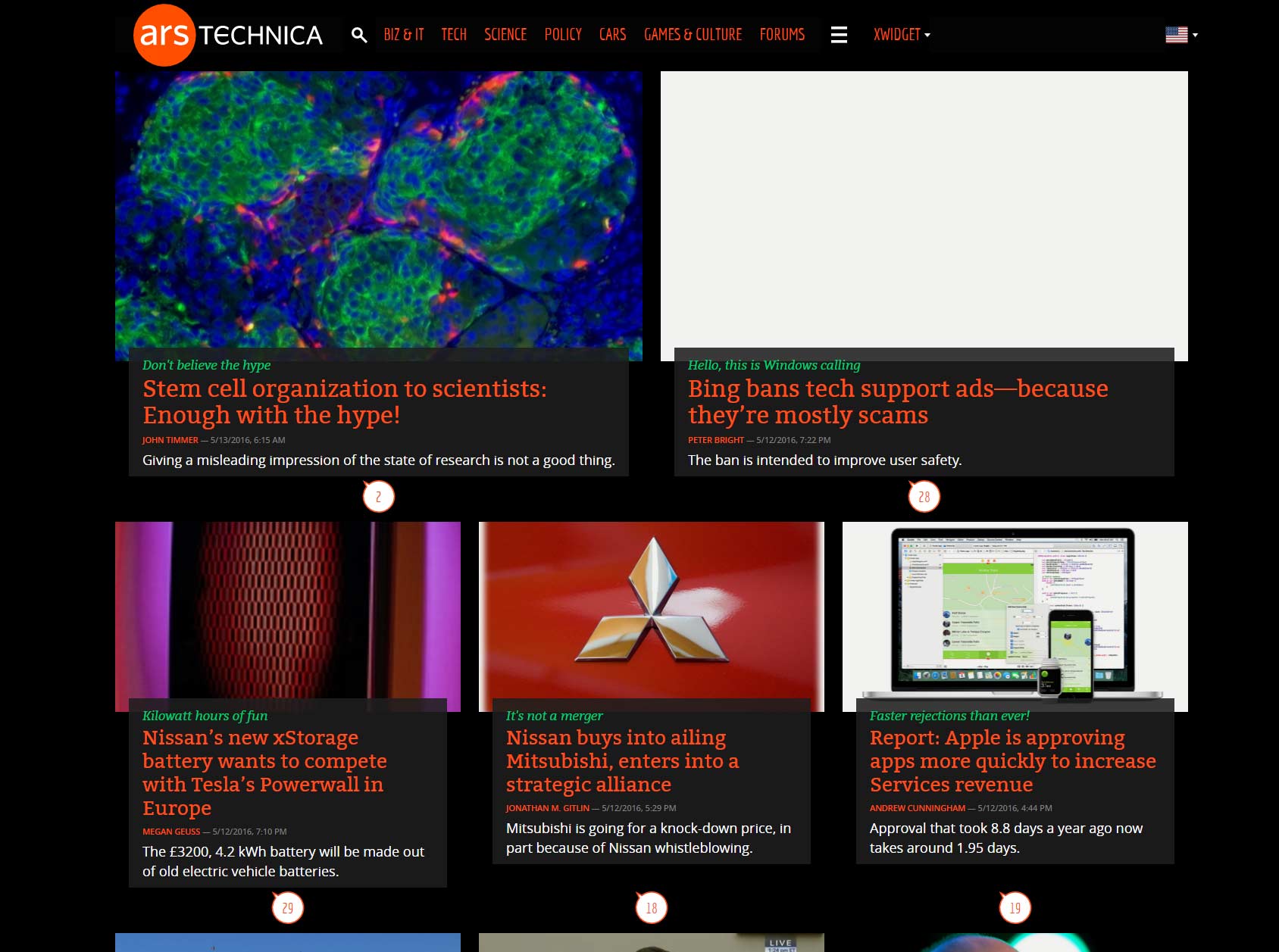1279x952 pixels.
Task: Click the comment bubble showing 2
Action: pyautogui.click(x=378, y=496)
